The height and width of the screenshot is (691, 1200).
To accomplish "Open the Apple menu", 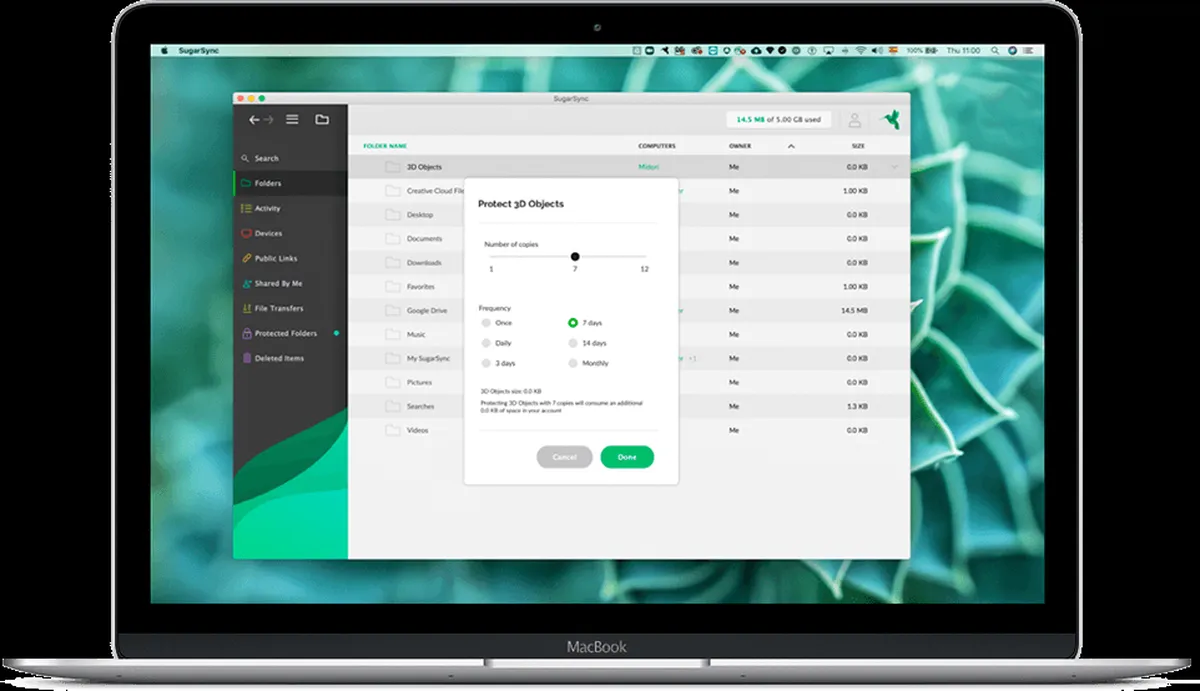I will [165, 49].
